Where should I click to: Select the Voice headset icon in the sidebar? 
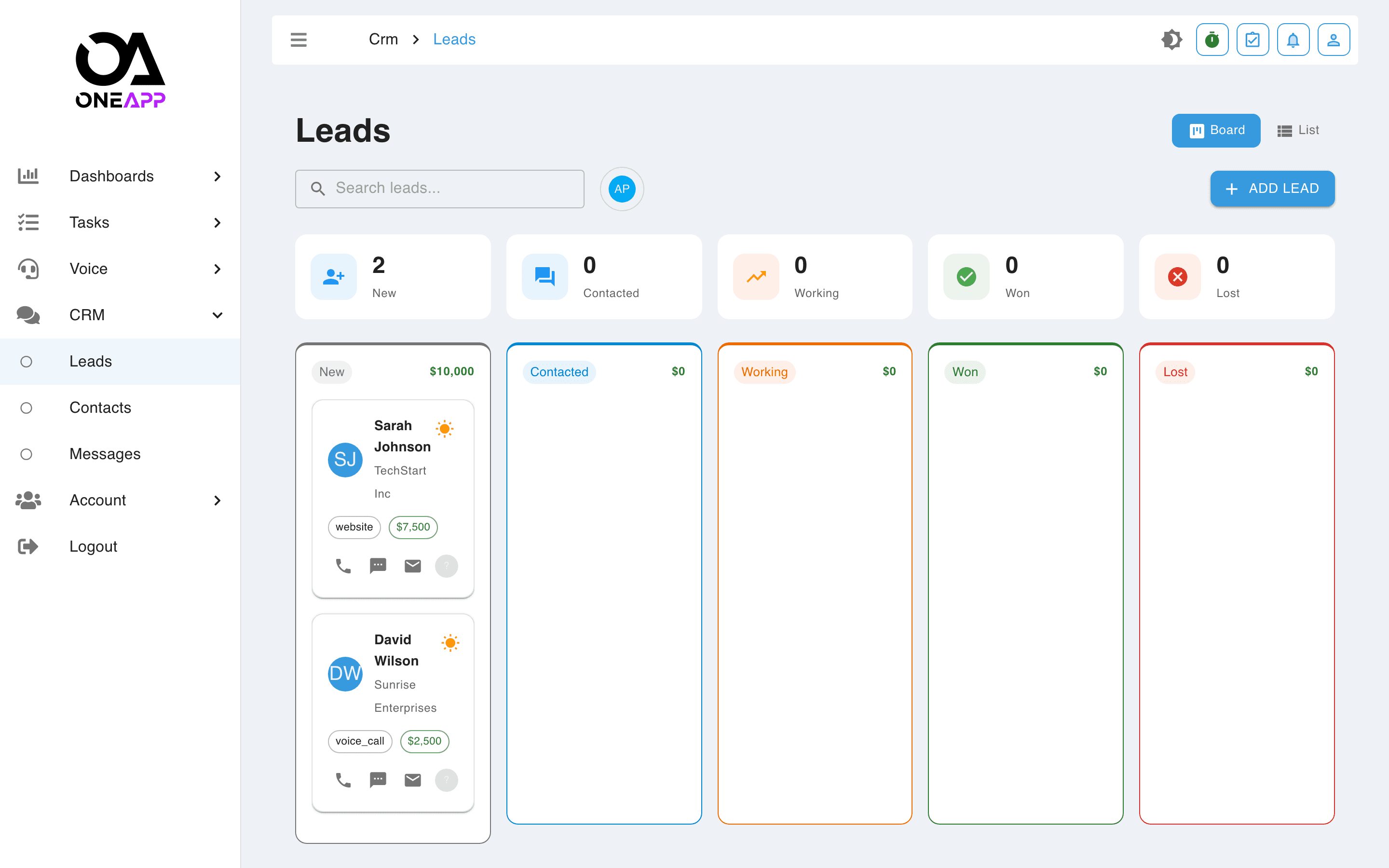[x=27, y=269]
